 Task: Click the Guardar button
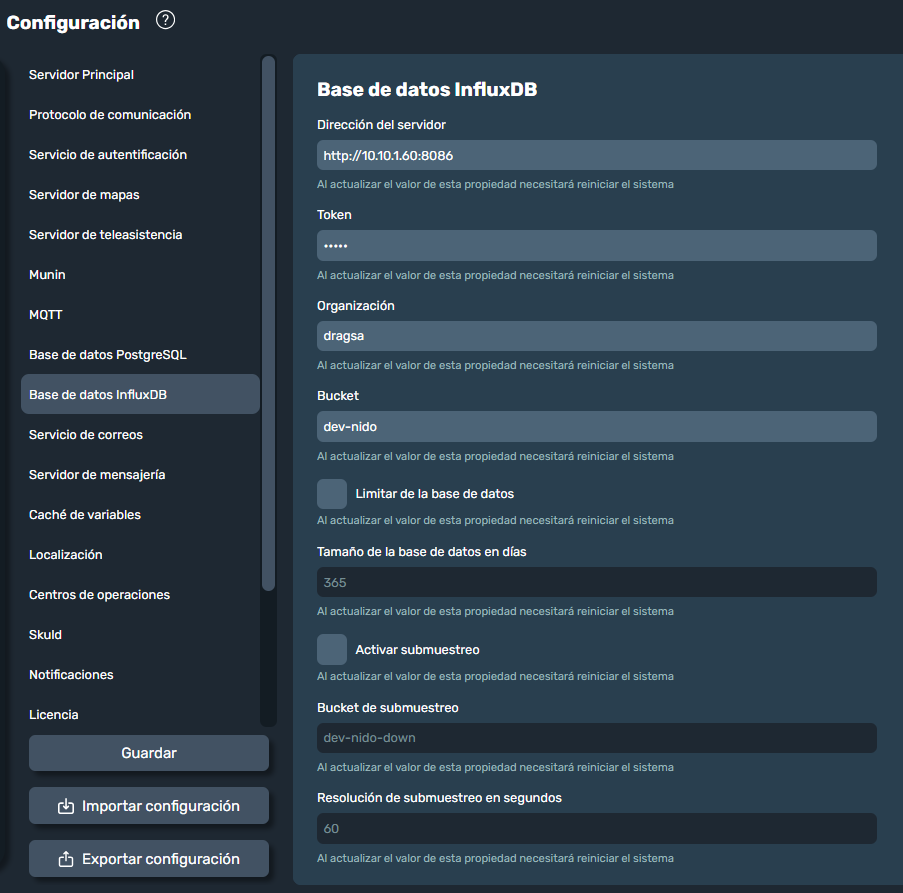tap(149, 753)
